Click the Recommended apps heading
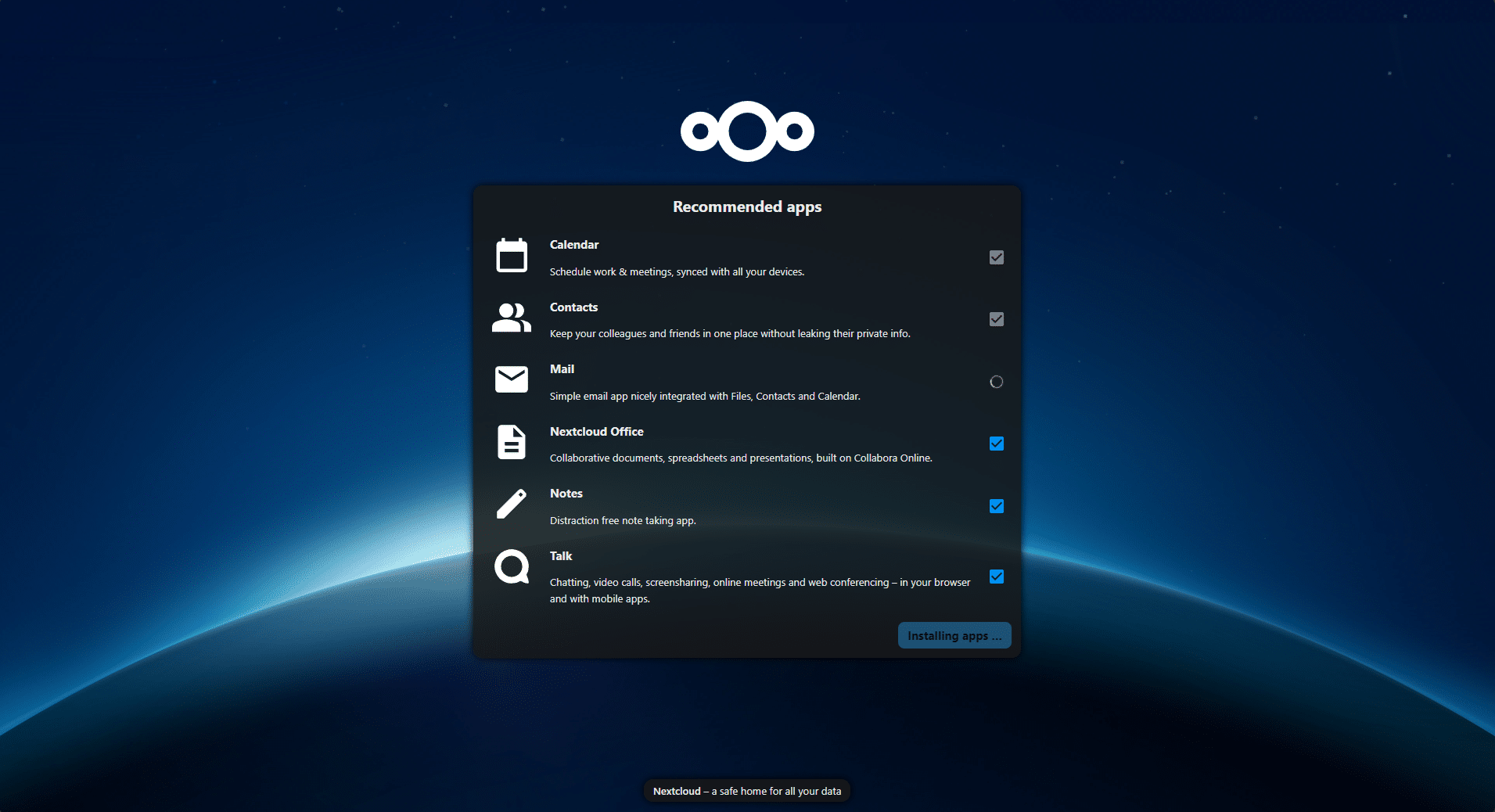The height and width of the screenshot is (812, 1495). [x=747, y=207]
